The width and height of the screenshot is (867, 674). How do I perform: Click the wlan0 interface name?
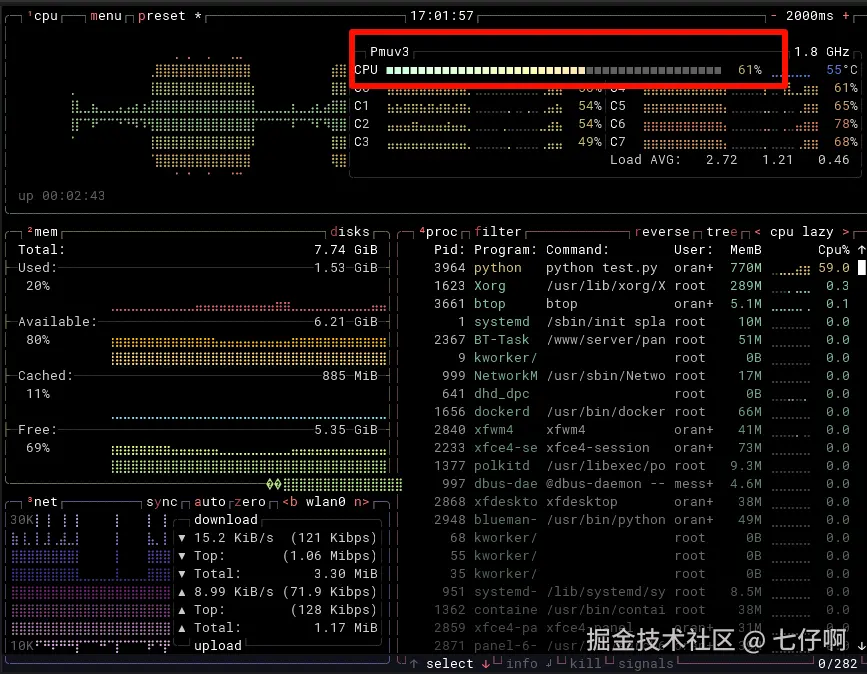pos(326,502)
